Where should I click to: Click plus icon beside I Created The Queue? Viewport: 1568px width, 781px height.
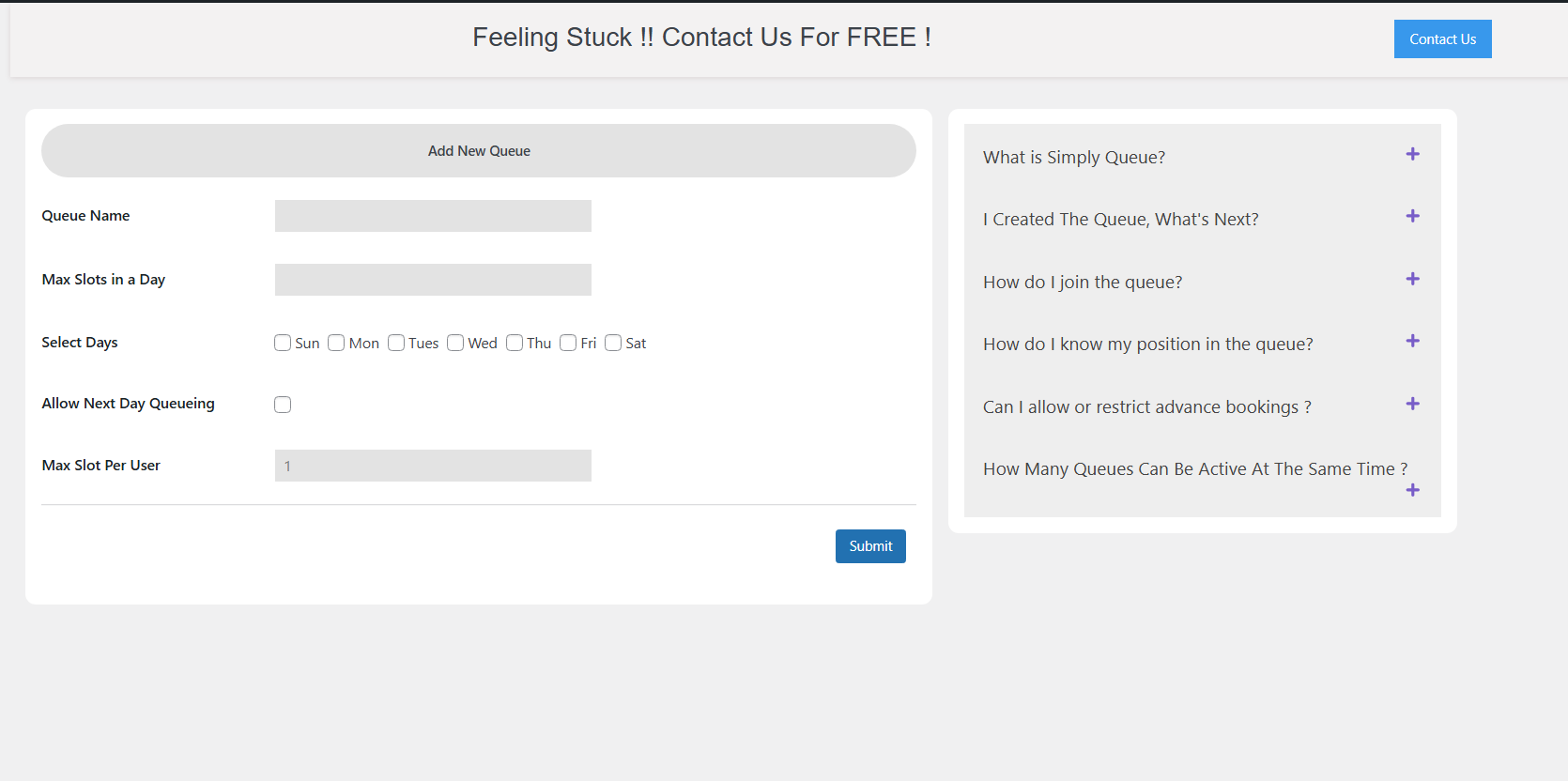pyautogui.click(x=1412, y=216)
